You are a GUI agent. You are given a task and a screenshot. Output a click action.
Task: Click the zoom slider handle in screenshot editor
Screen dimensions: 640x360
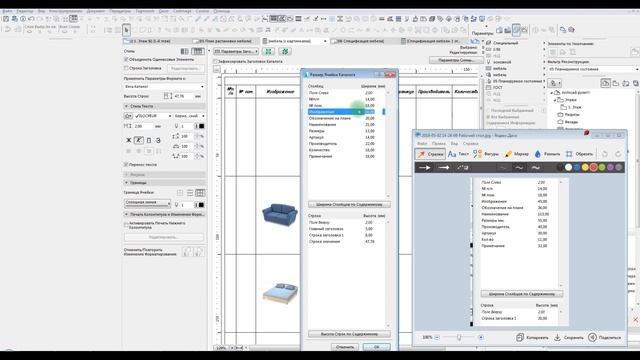pyautogui.click(x=459, y=337)
